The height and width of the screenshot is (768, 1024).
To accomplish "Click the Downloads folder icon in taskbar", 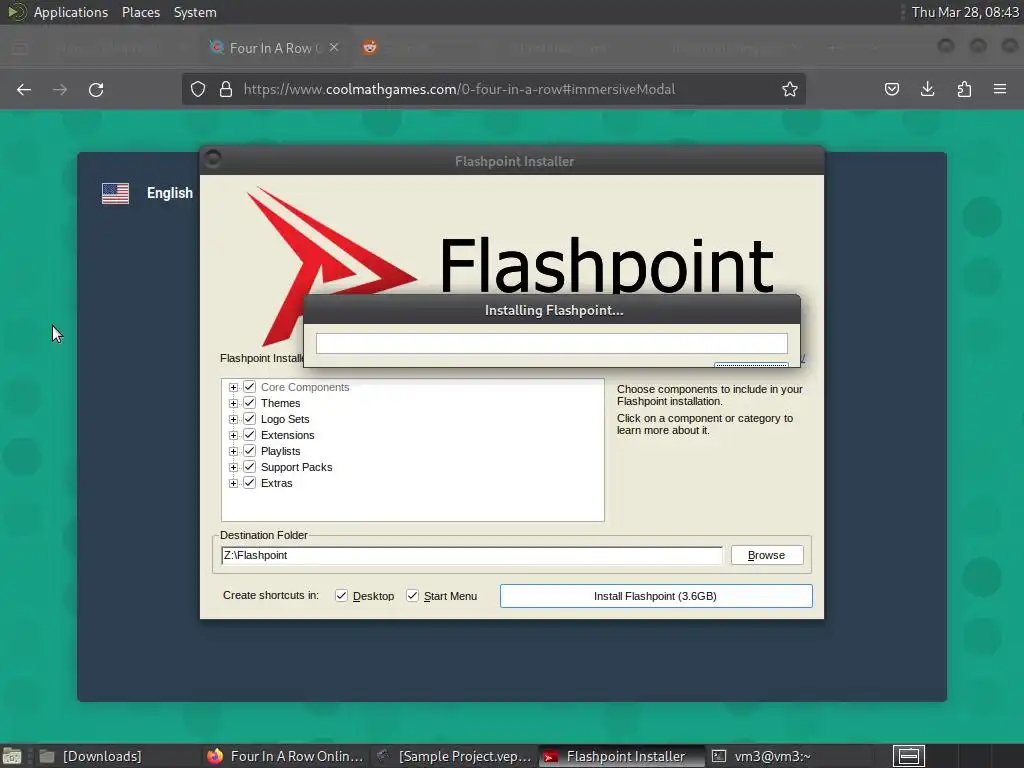I will tap(47, 756).
